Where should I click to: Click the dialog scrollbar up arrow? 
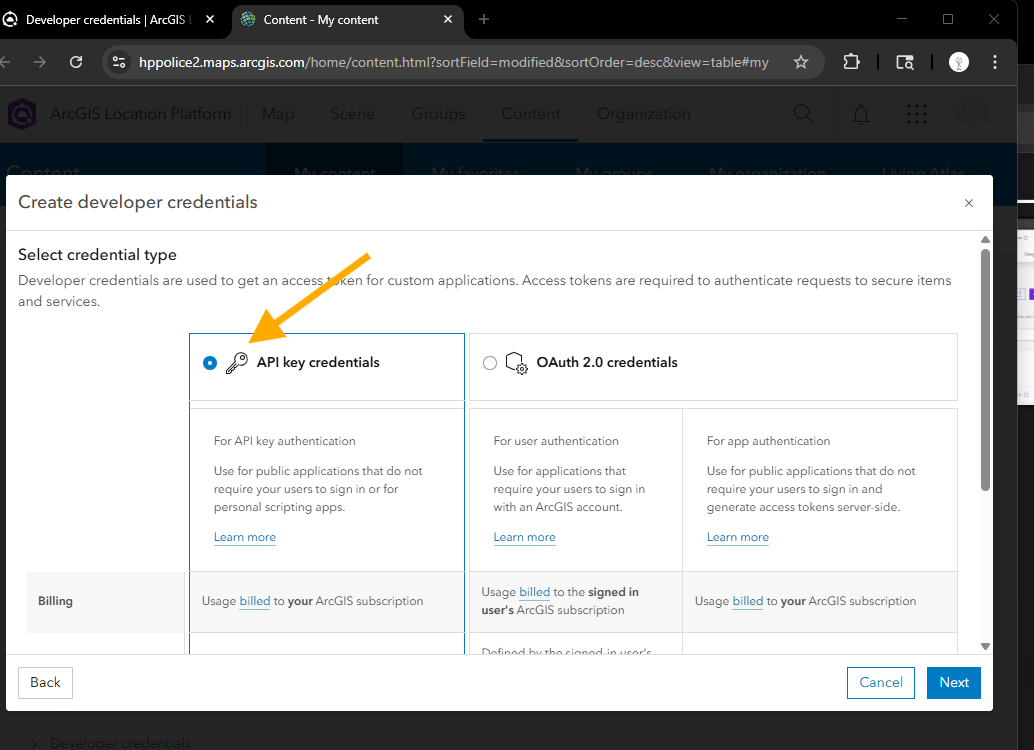click(985, 239)
